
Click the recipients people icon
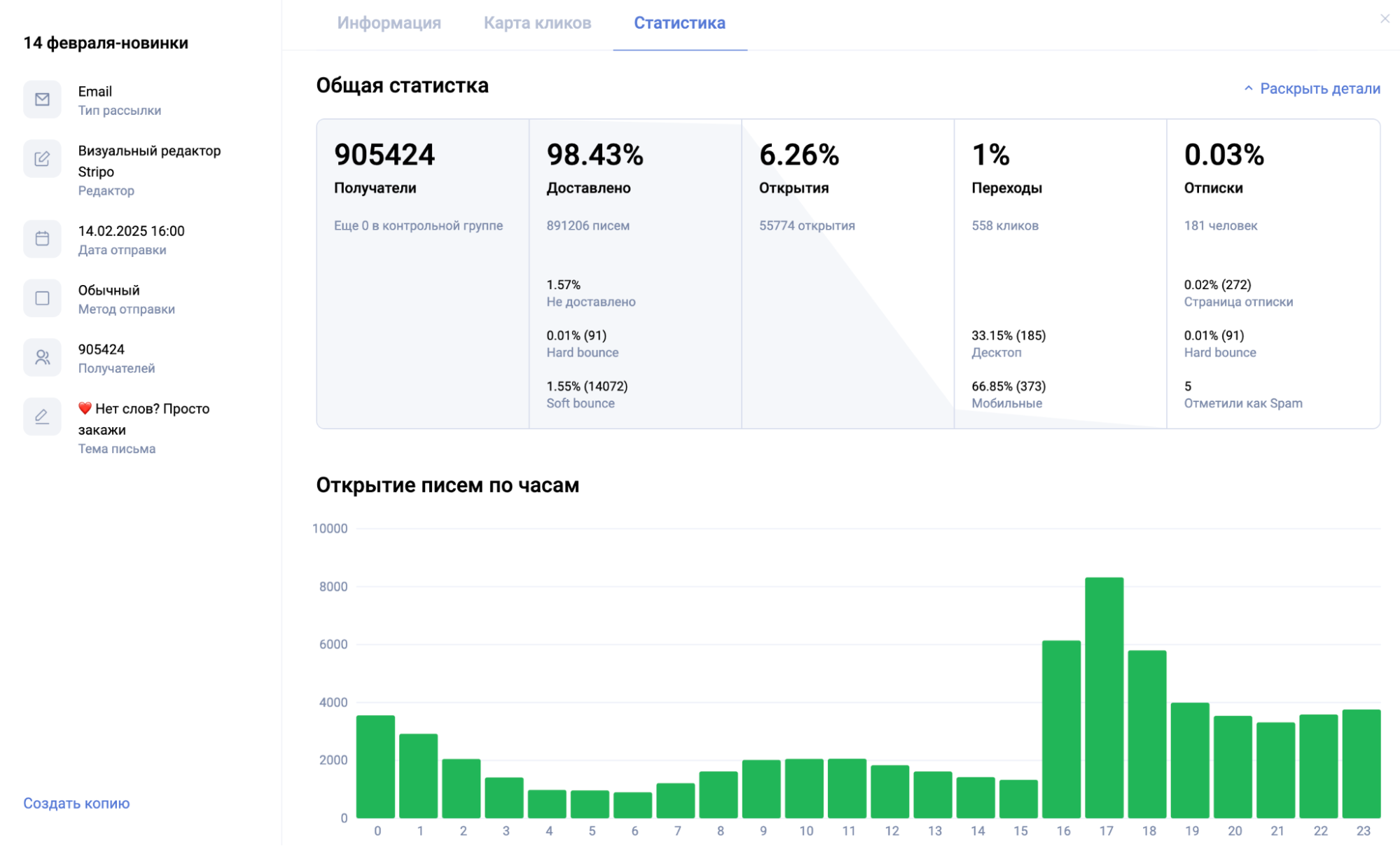click(42, 357)
